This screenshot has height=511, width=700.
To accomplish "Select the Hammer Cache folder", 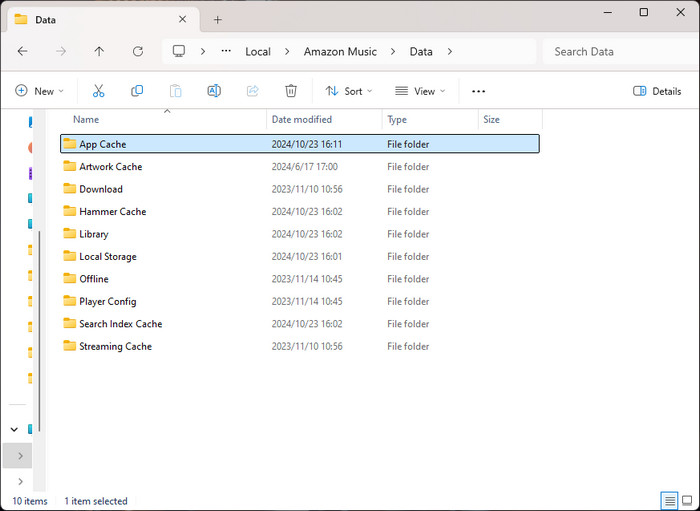I will (x=300, y=212).
